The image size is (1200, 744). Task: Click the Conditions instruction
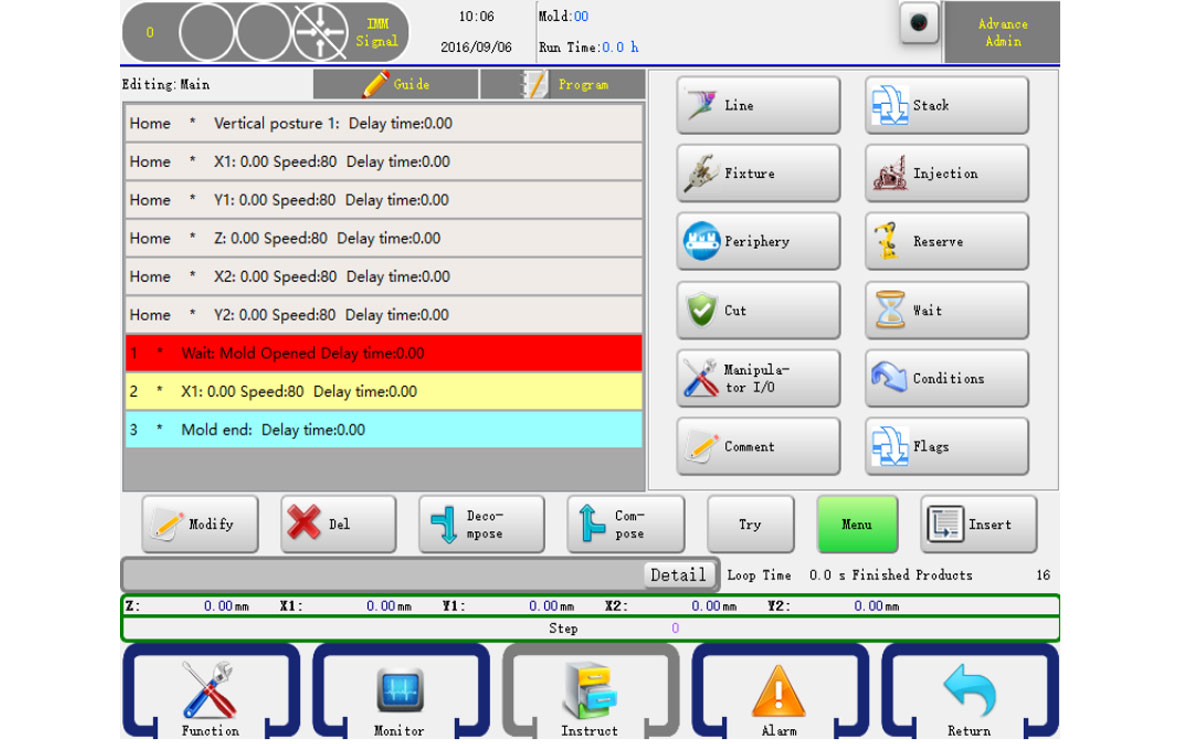(x=946, y=379)
